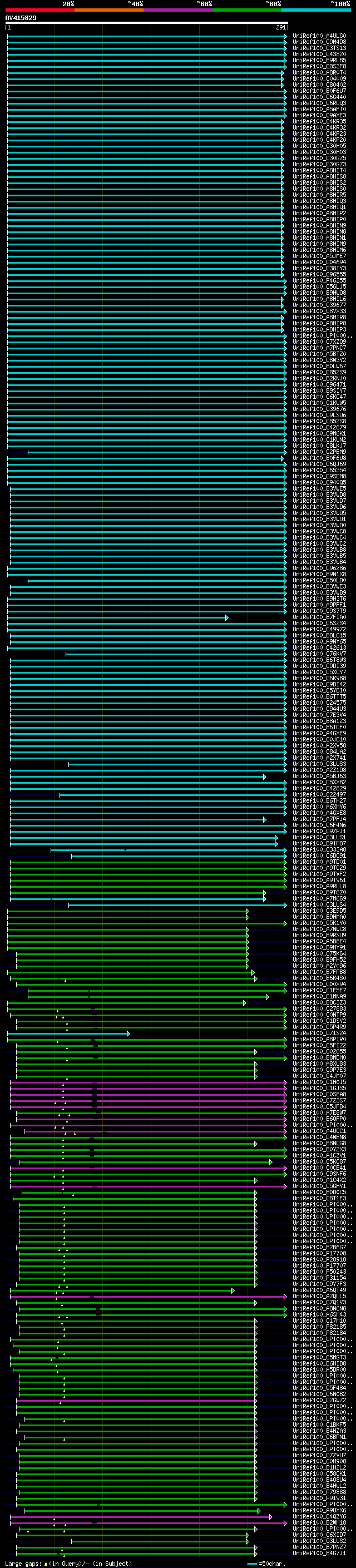Image resolution: width=356 pixels, height=1568 pixels.
Task: Select the UniRef100_A7PFJ4 entry
Action: click(319, 819)
